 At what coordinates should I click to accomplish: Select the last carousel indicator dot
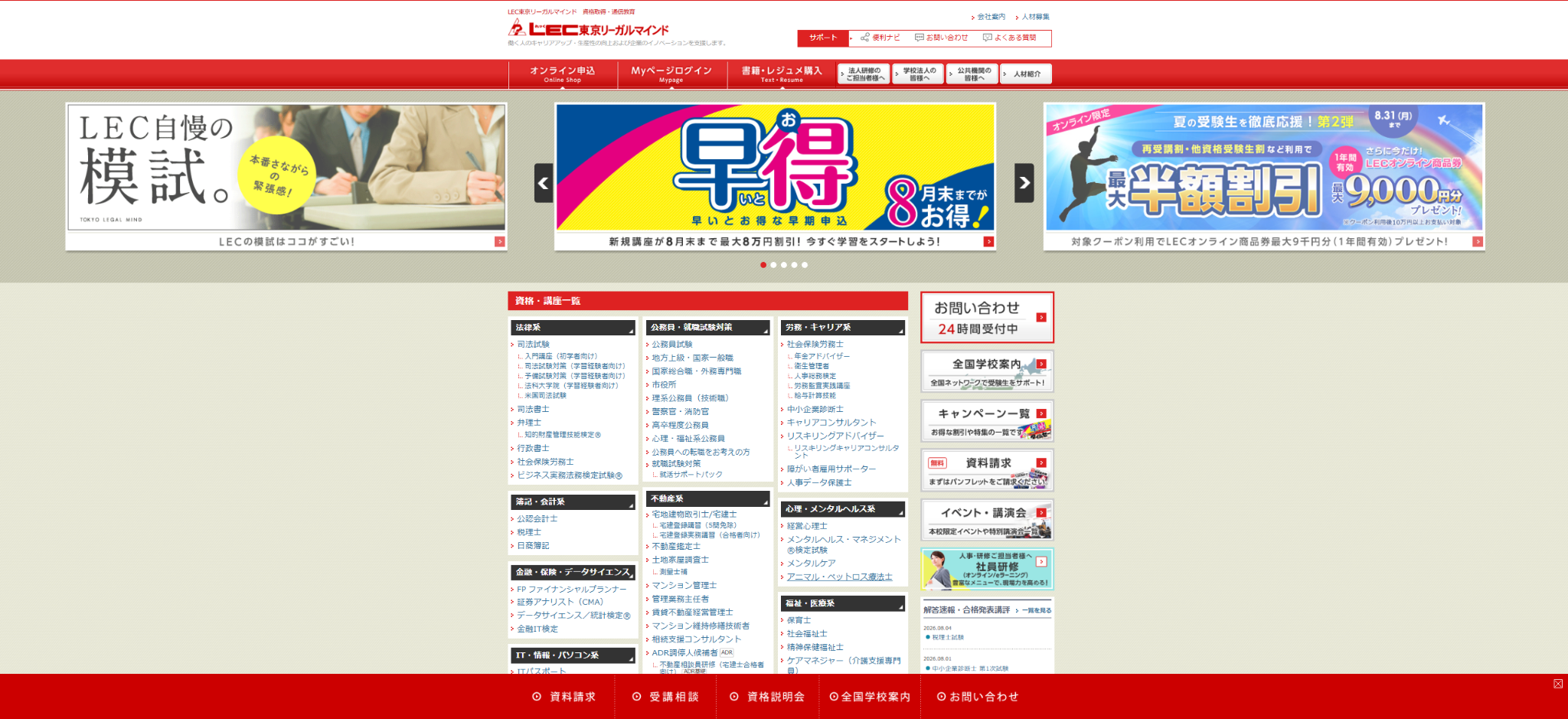805,265
